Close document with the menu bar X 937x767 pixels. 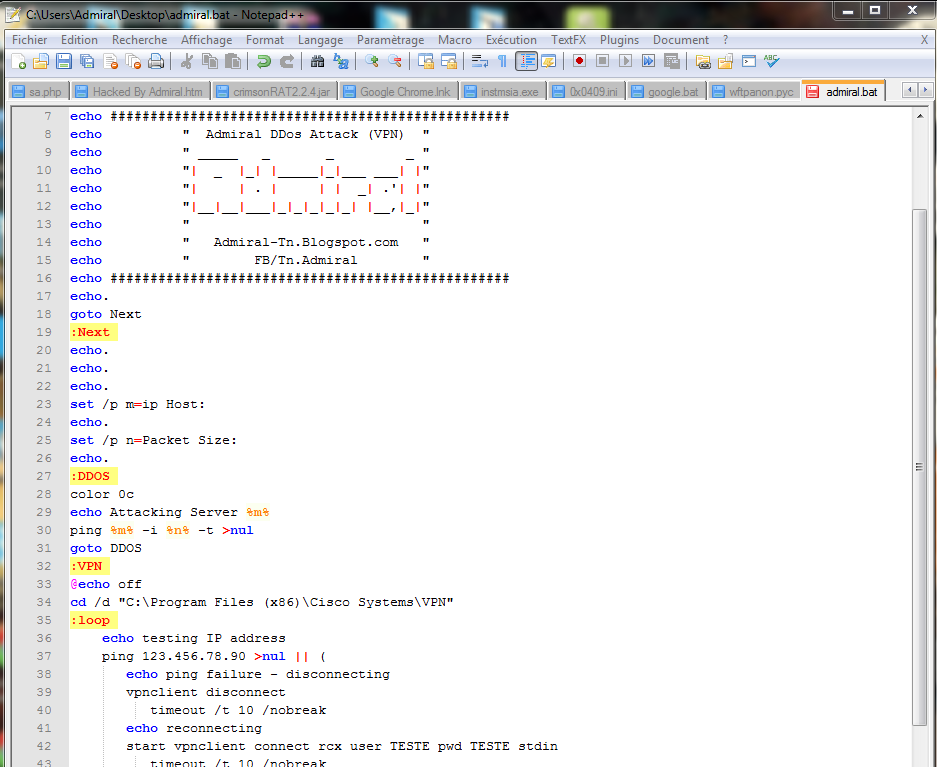924,40
